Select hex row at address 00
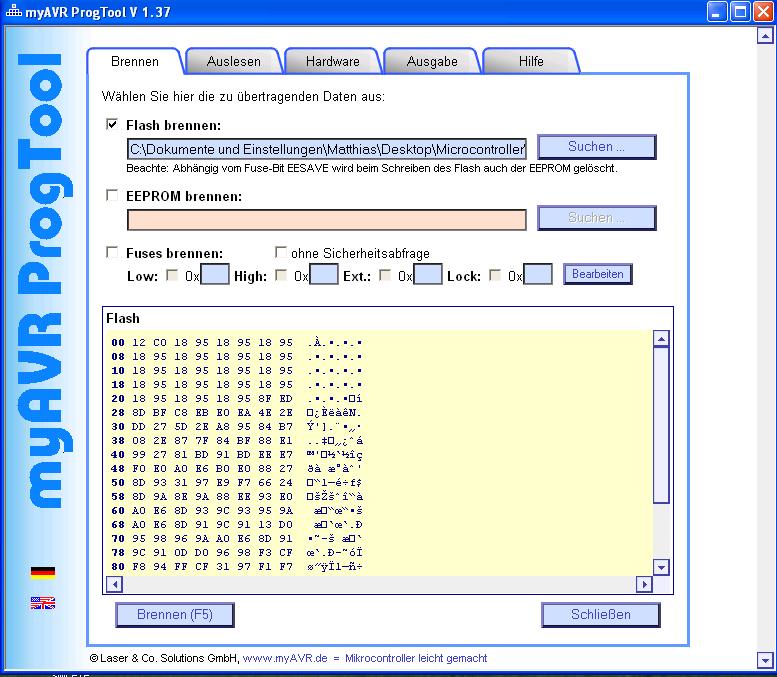Image resolution: width=777 pixels, height=677 pixels. point(236,342)
